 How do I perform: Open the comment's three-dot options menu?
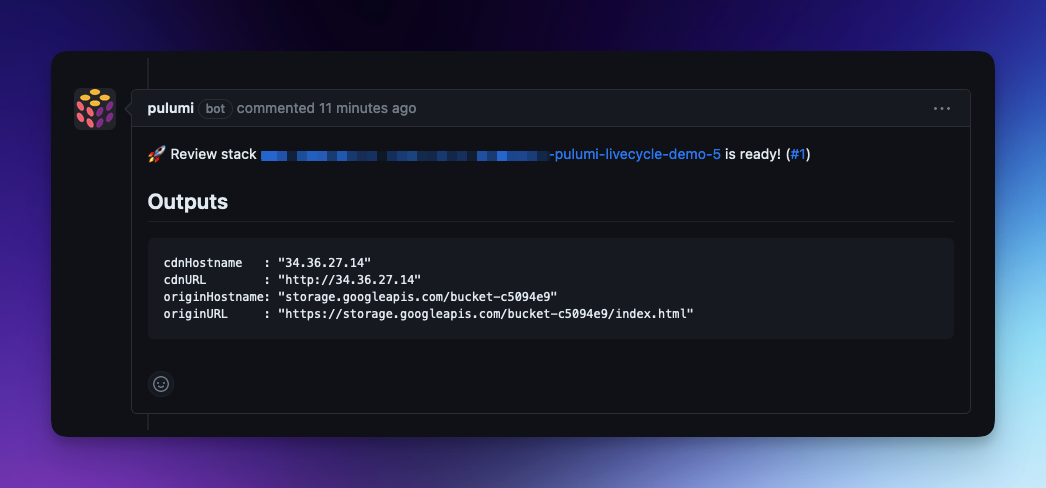[941, 108]
